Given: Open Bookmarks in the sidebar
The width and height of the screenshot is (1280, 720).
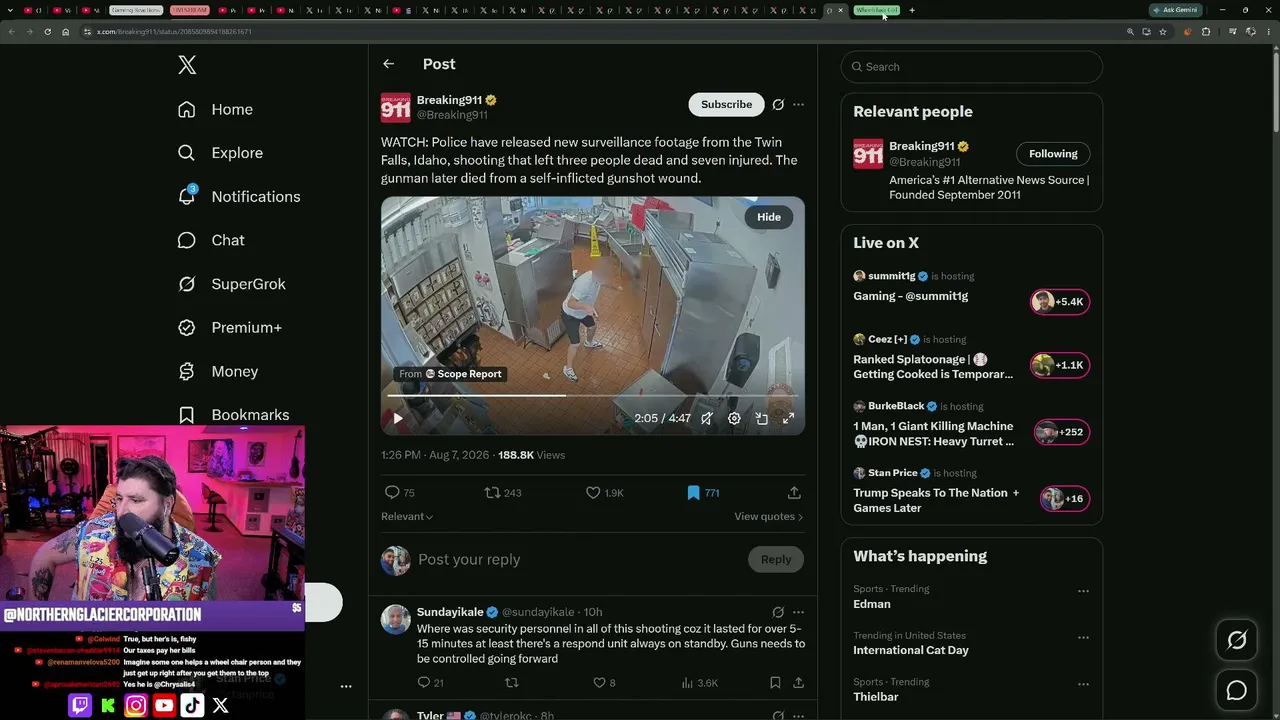Looking at the screenshot, I should pos(233,414).
